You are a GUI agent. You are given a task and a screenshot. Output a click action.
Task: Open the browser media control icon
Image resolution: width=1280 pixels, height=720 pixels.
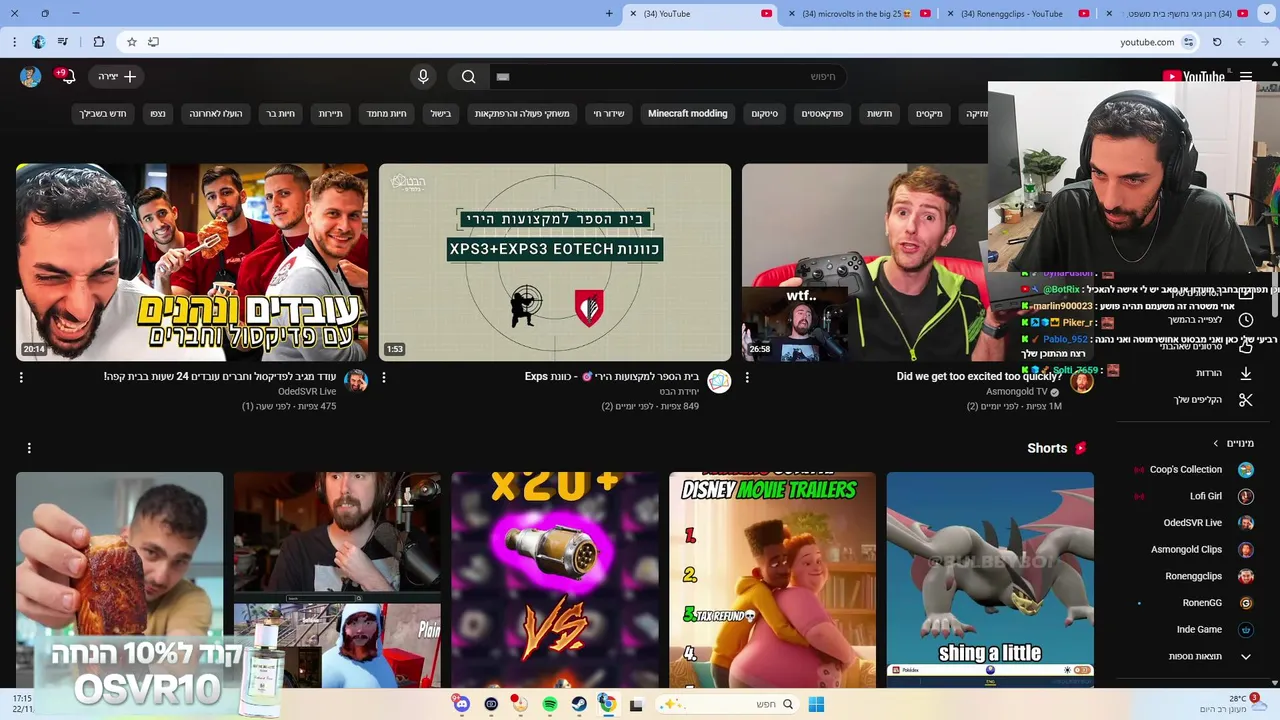(x=63, y=42)
